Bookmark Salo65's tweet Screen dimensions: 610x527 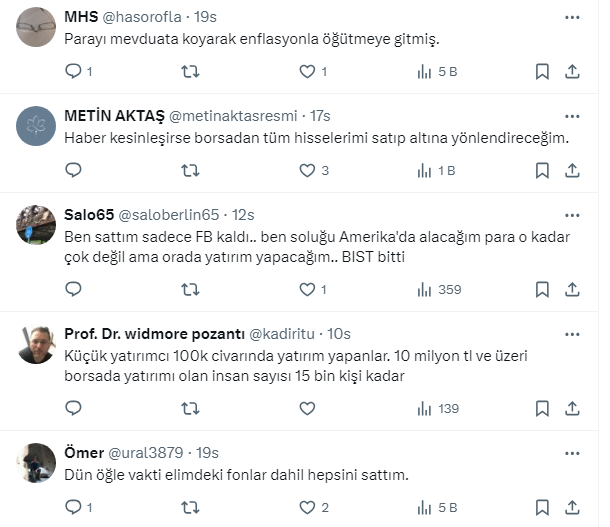541,289
